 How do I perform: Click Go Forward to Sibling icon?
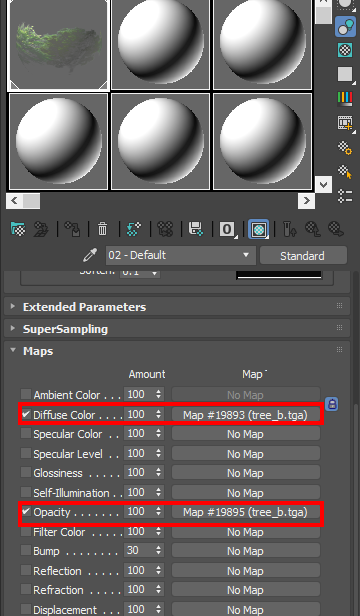point(336,229)
